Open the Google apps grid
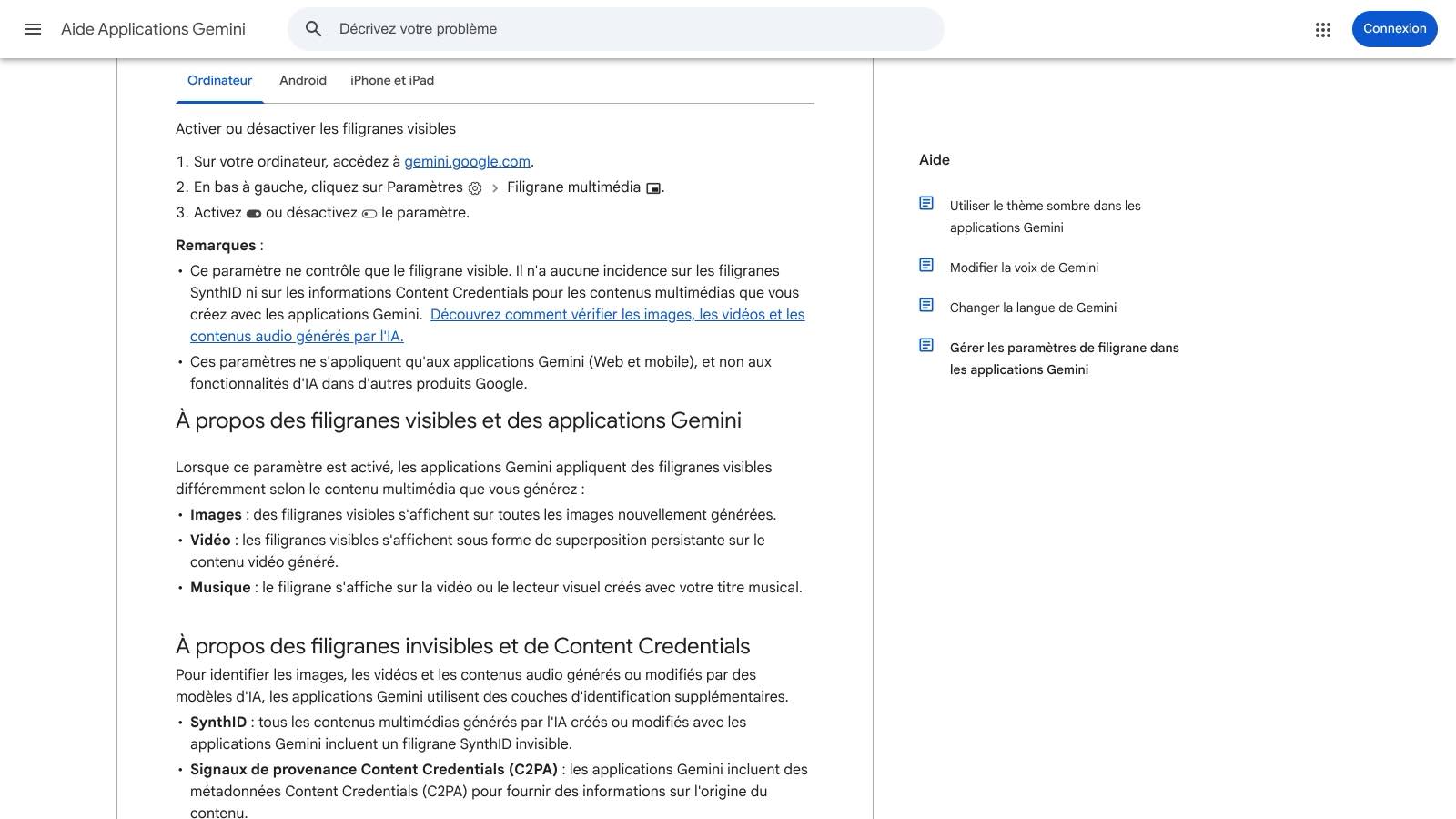 pyautogui.click(x=1323, y=29)
